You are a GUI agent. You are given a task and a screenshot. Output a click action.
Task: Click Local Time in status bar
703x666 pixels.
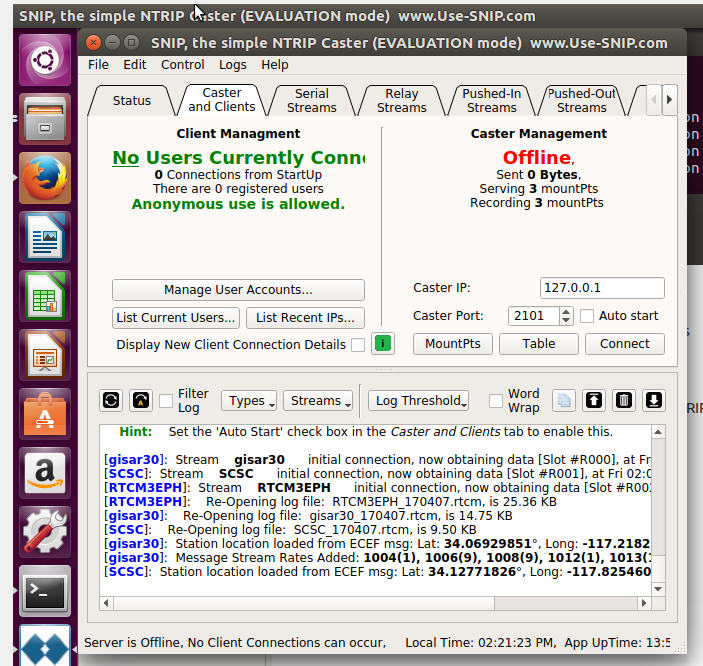[x=480, y=643]
